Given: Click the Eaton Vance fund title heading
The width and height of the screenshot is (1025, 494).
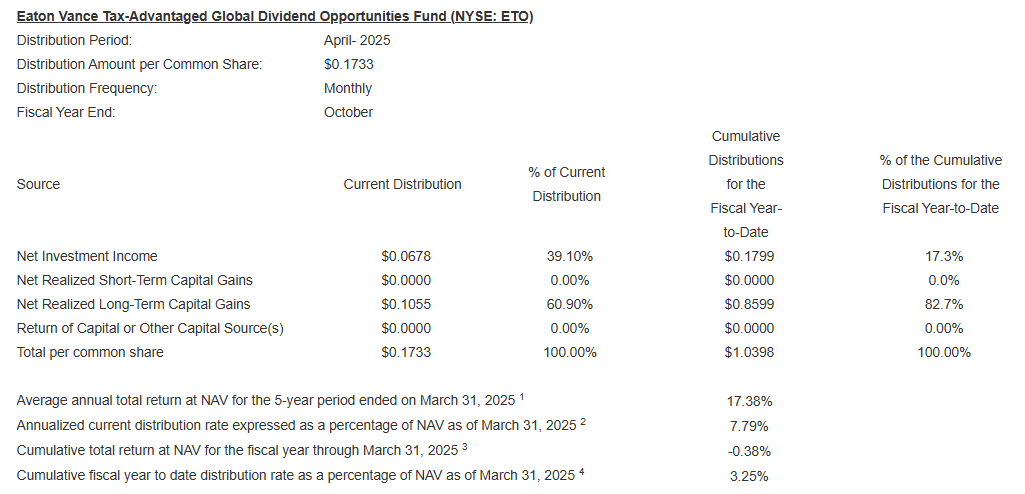Looking at the screenshot, I should (275, 17).
